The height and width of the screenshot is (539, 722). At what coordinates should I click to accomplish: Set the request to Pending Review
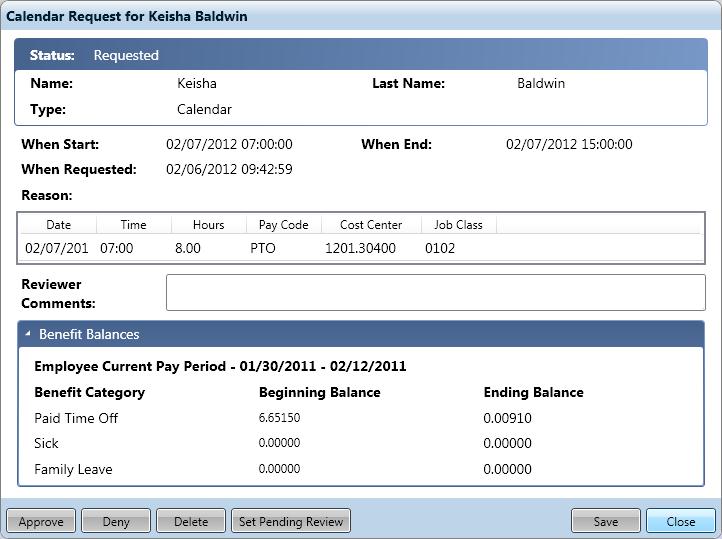290,521
